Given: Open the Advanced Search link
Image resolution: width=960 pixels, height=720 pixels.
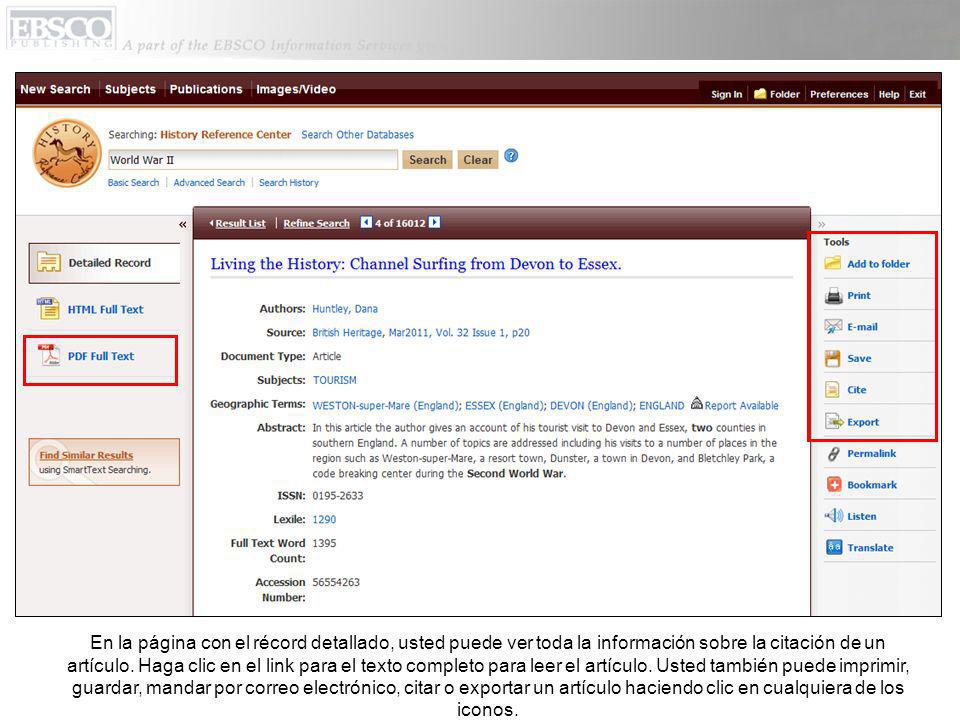Looking at the screenshot, I should point(209,182).
